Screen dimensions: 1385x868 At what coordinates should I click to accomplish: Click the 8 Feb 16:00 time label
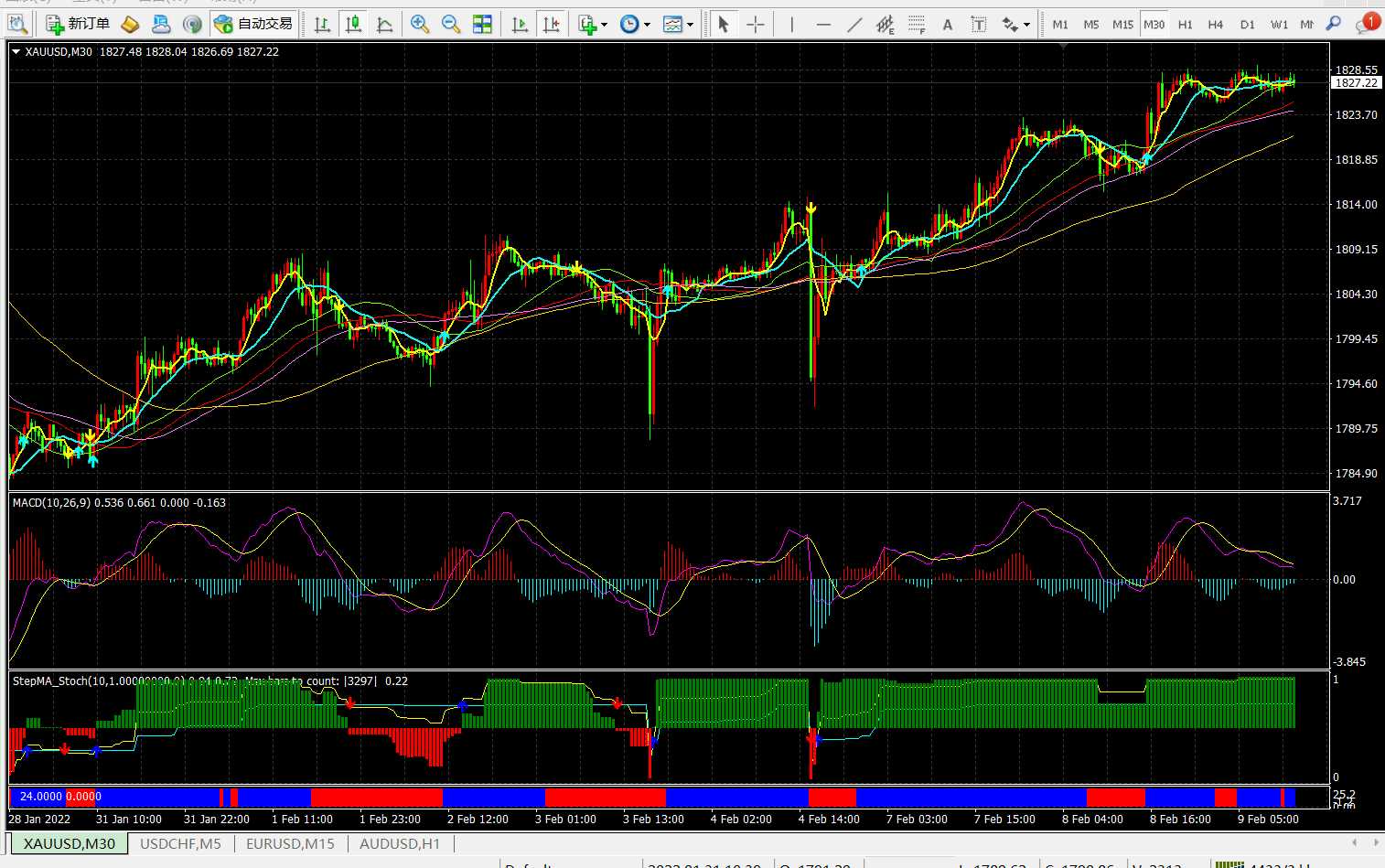pyautogui.click(x=1180, y=820)
